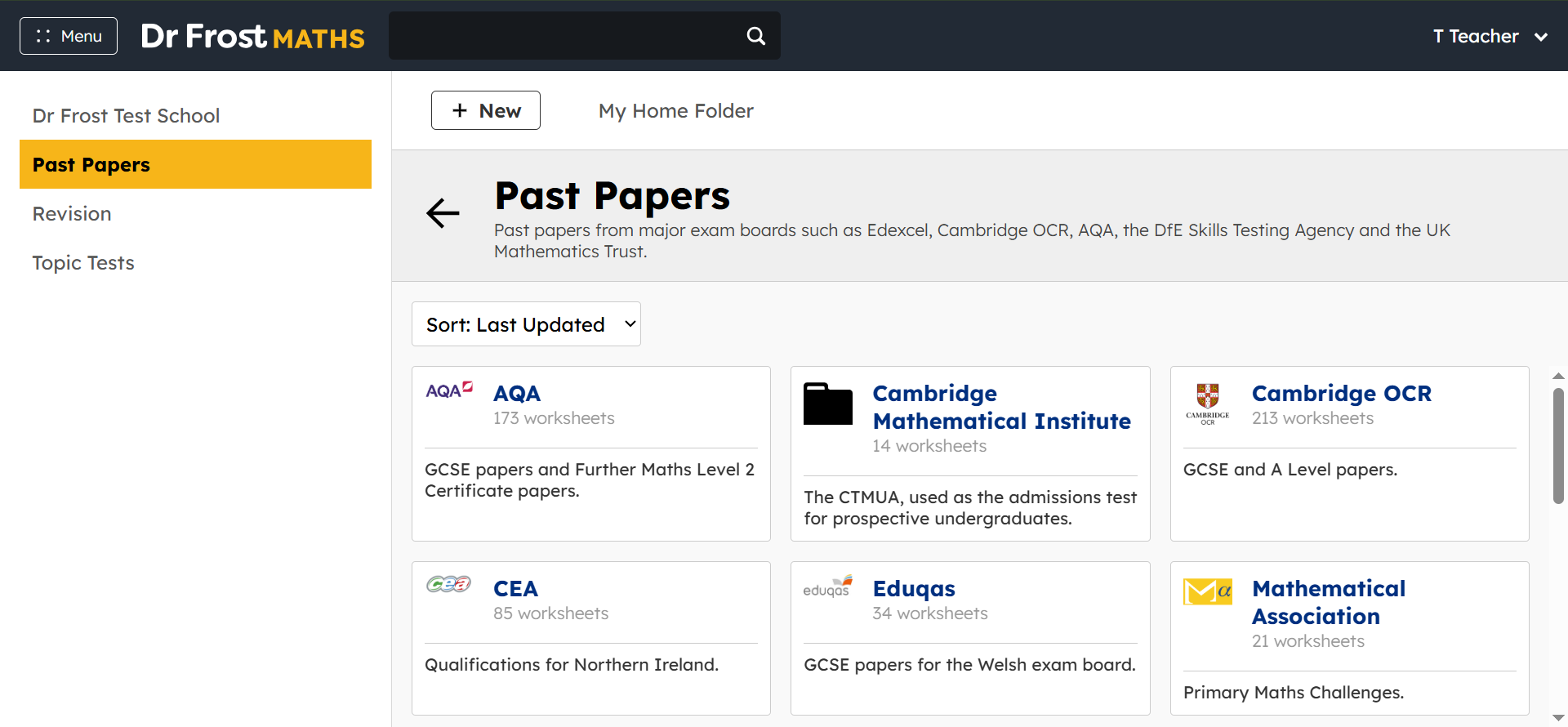The image size is (1568, 727).
Task: Click the Cambridge OCR crest logo
Action: (1208, 404)
